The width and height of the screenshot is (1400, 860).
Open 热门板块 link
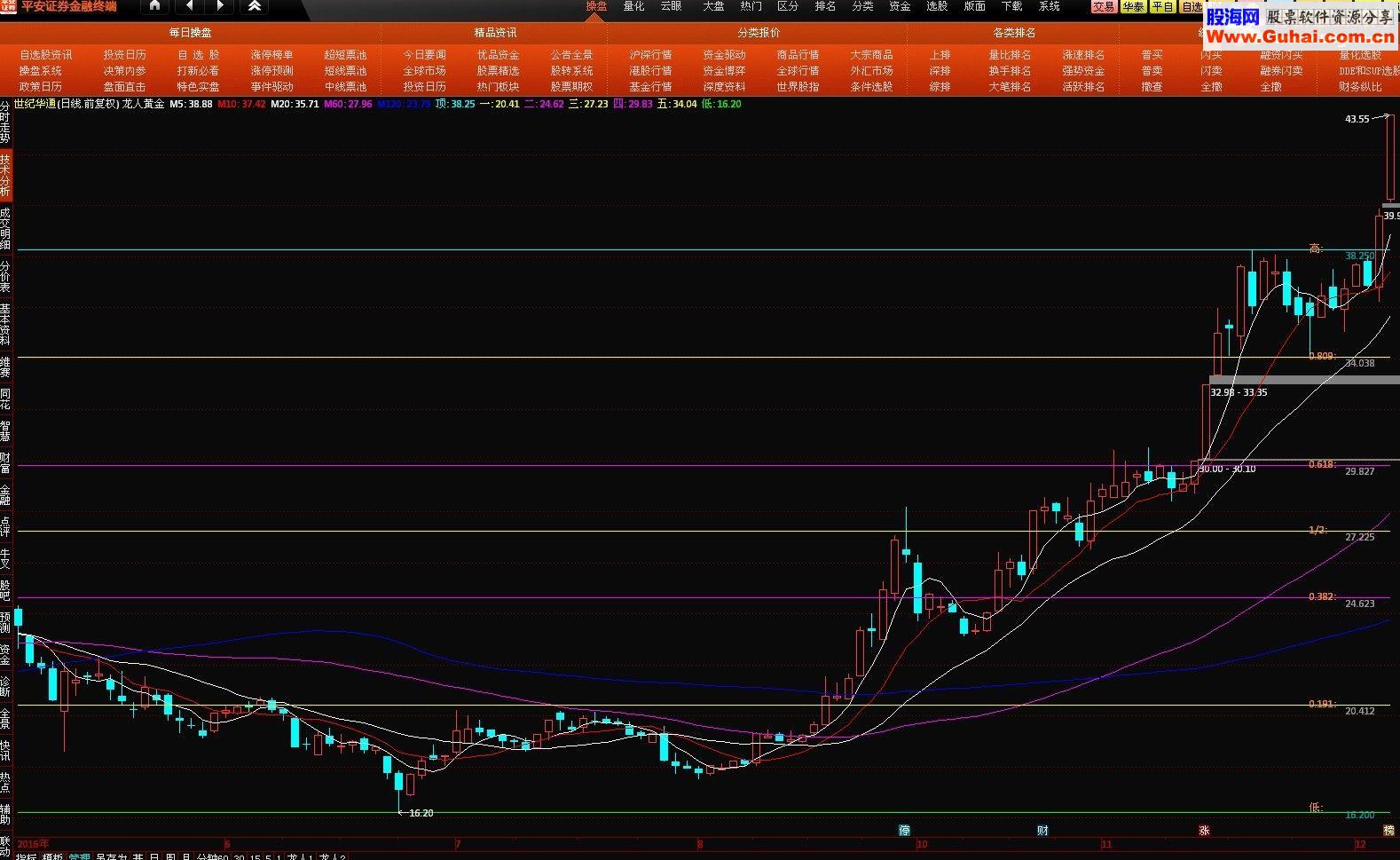click(x=498, y=87)
